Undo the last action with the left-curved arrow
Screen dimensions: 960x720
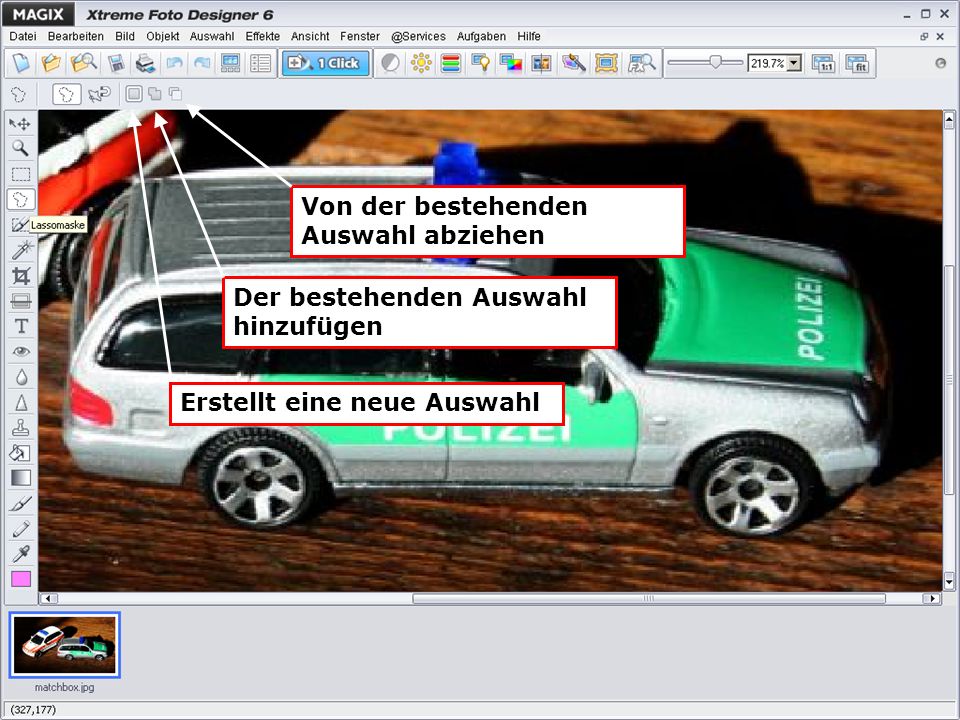click(x=174, y=63)
